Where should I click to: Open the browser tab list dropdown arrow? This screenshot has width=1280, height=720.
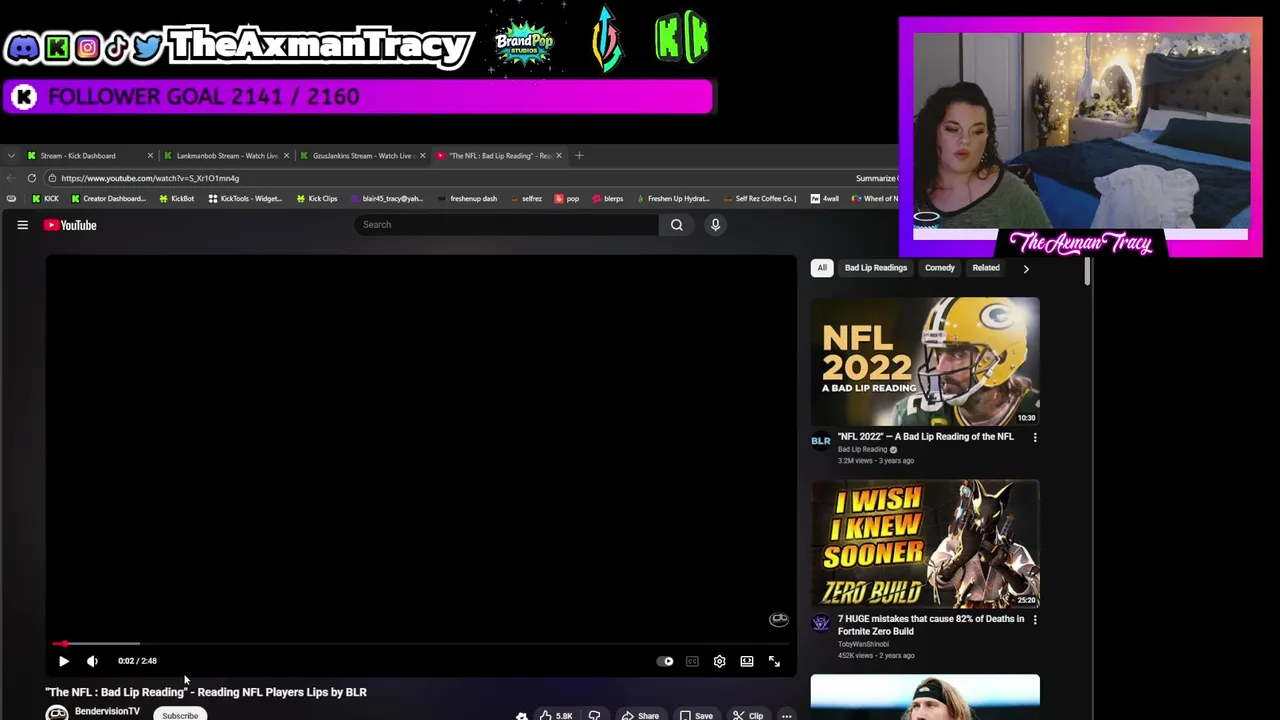10,156
